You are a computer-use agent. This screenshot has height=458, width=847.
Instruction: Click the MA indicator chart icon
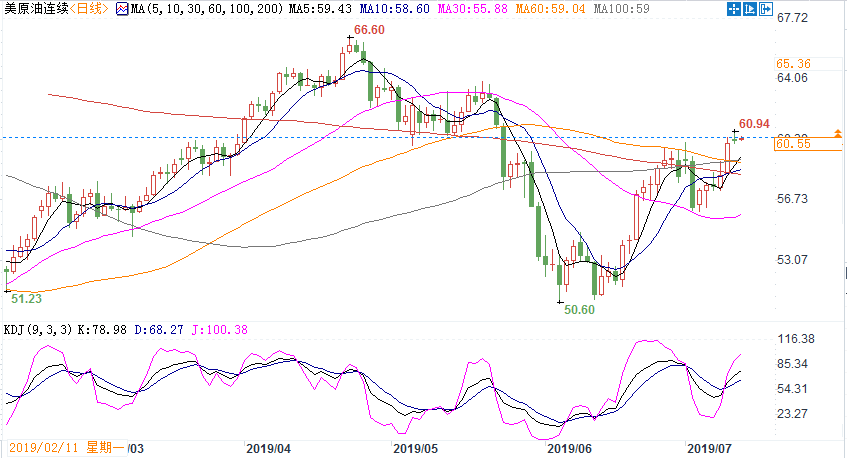click(122, 8)
